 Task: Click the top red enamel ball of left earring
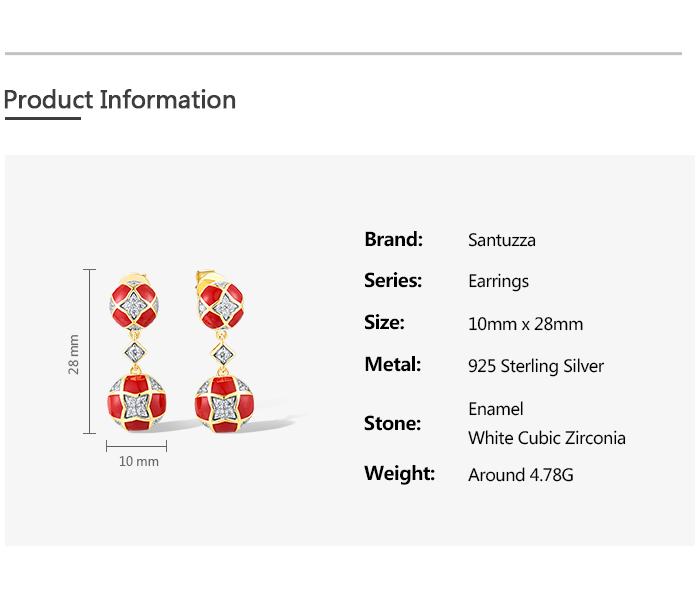[x=135, y=305]
